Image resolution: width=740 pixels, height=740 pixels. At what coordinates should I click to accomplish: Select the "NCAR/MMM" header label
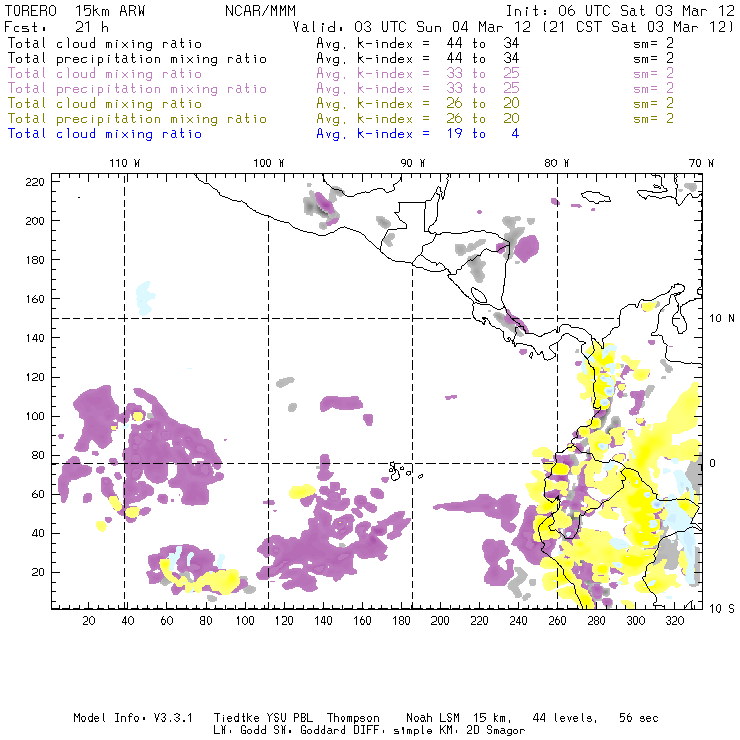[260, 11]
